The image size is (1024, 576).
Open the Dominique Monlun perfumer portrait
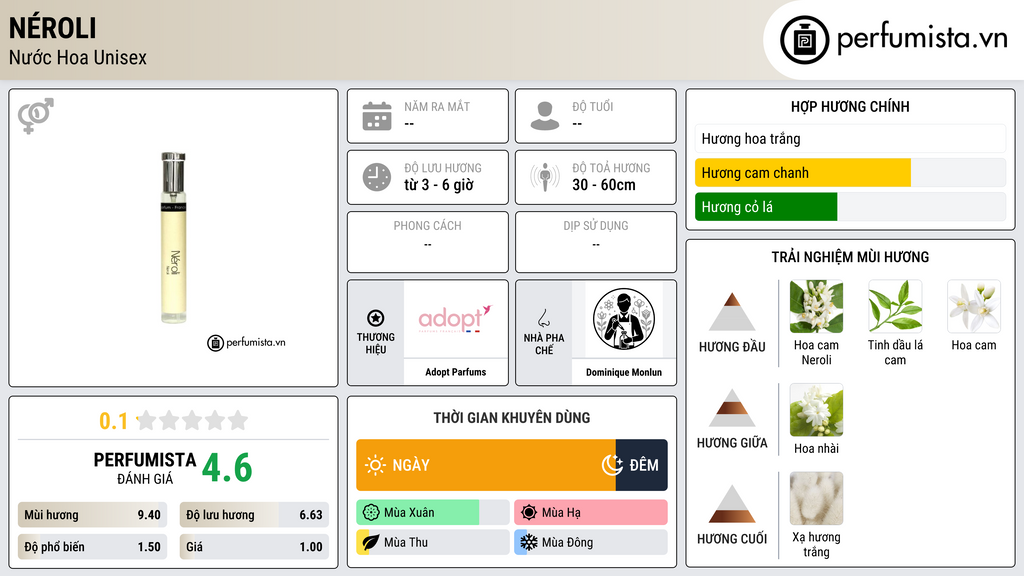(624, 319)
